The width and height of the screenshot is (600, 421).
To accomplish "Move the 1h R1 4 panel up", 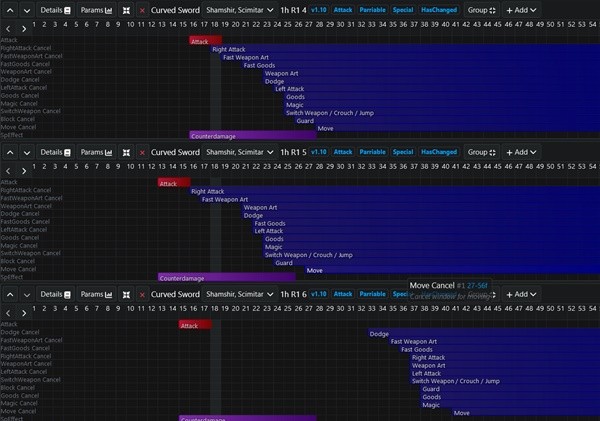I will point(9,10).
